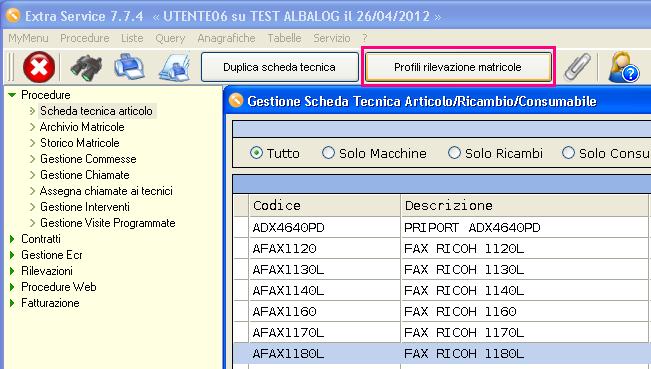This screenshot has height=369, width=651.
Task: Click the orange icon beside Gestione Scheda Tecnica title
Action: [x=236, y=100]
